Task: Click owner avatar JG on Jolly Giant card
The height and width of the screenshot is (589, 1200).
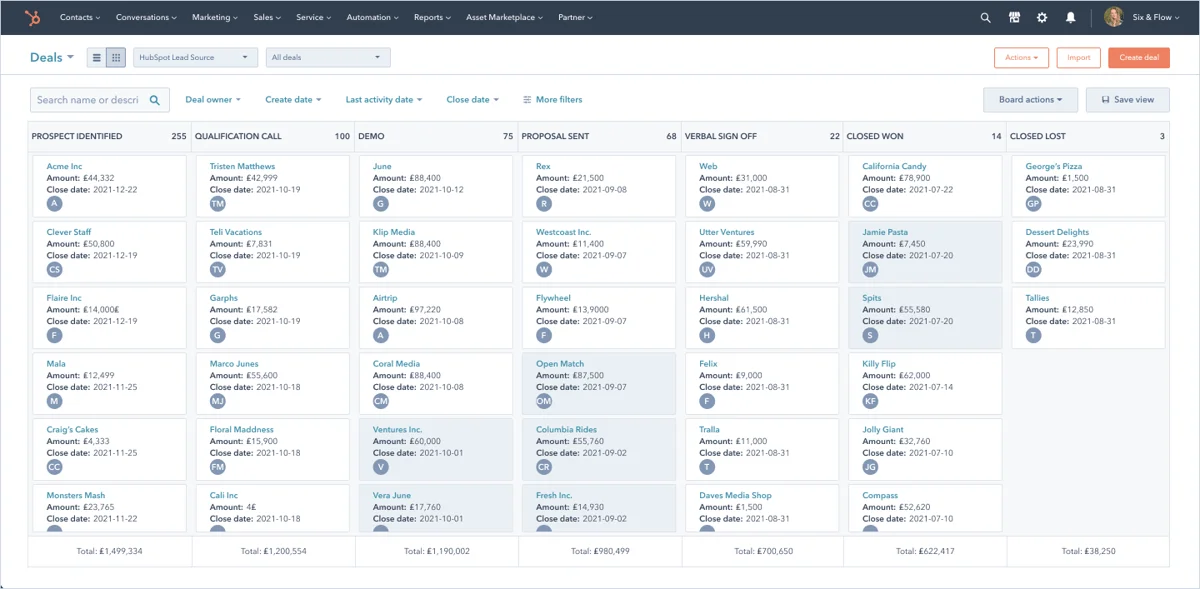Action: click(871, 467)
